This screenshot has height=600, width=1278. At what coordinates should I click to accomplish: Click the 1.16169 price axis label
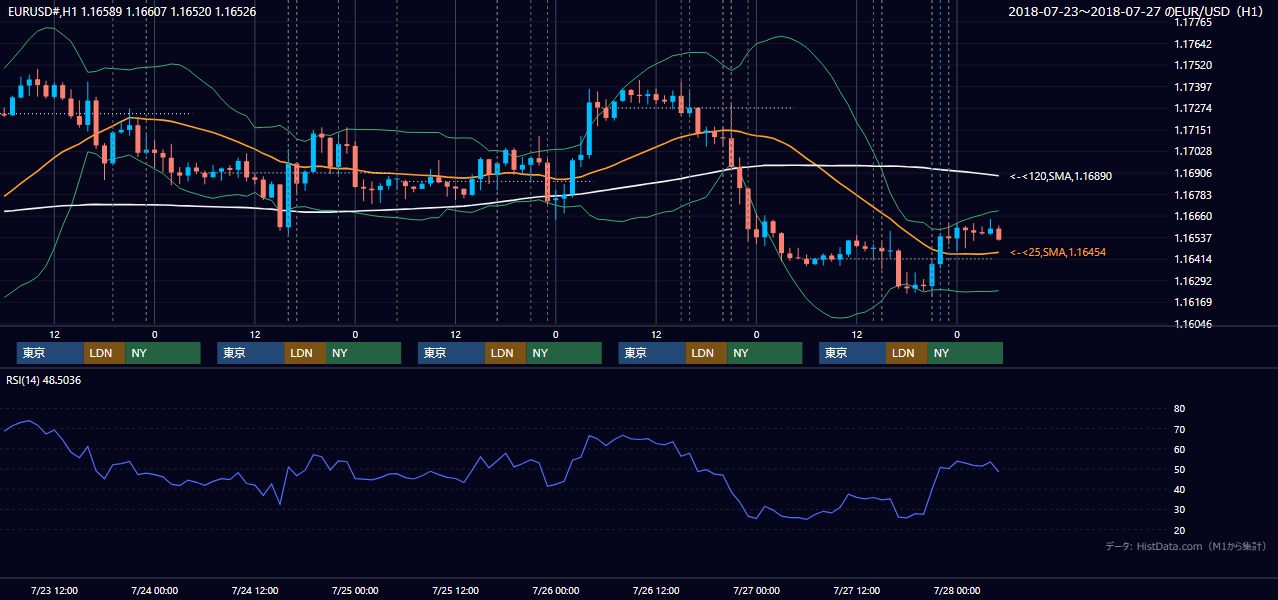point(1193,302)
